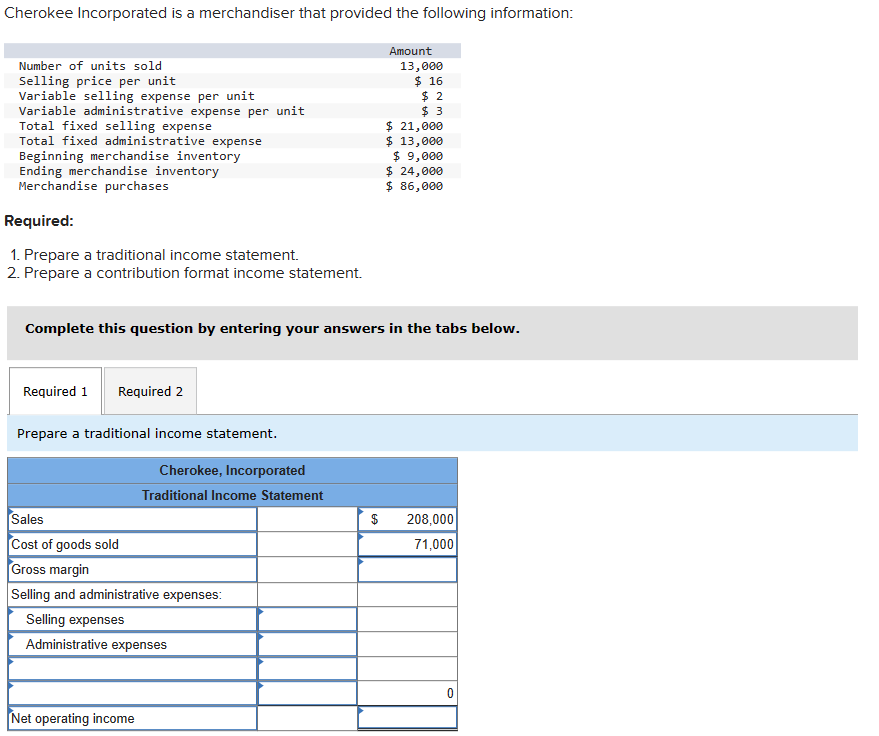The width and height of the screenshot is (879, 736).
Task: Open the blank label dropdown below Administrative expenses
Action: pos(133,669)
